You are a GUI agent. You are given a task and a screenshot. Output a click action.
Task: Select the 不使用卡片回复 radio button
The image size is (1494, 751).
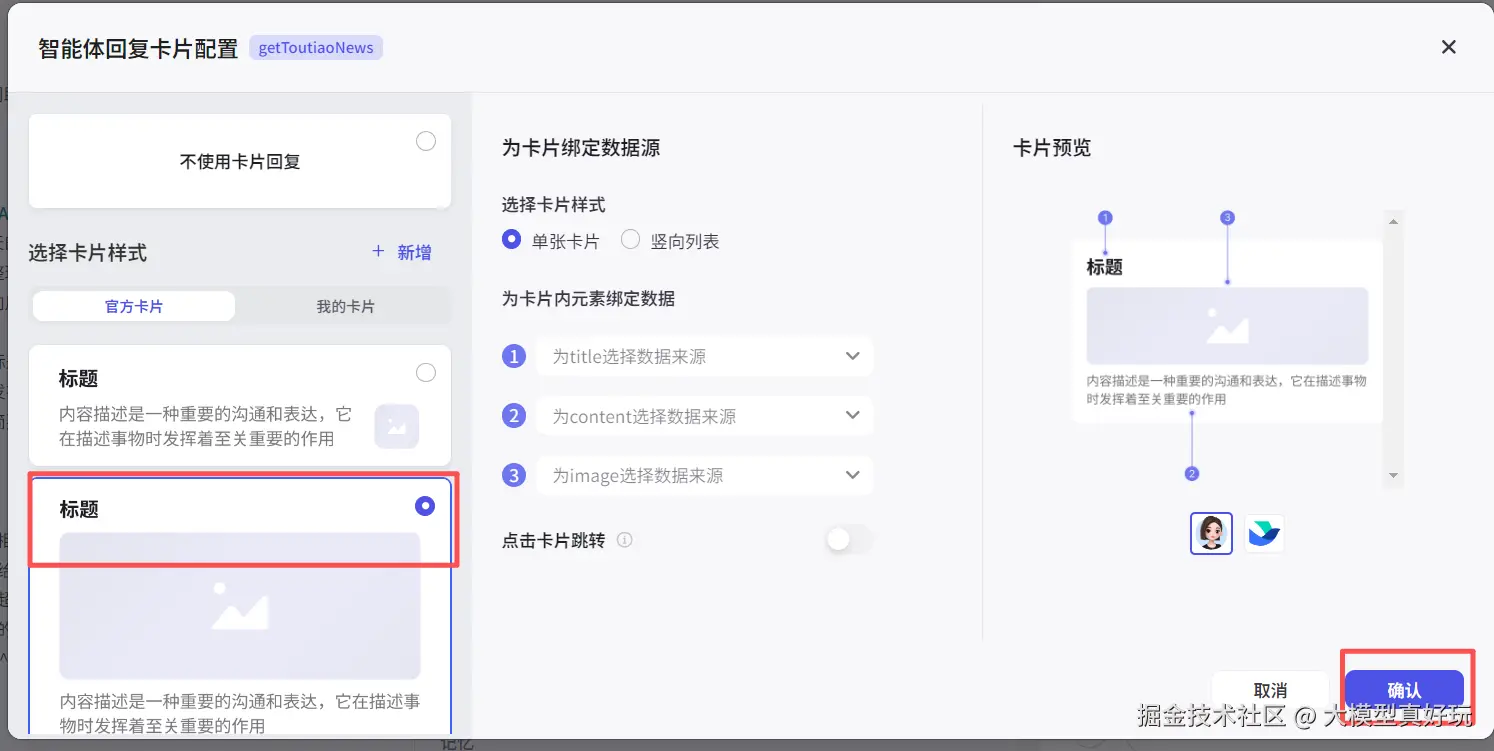point(426,141)
